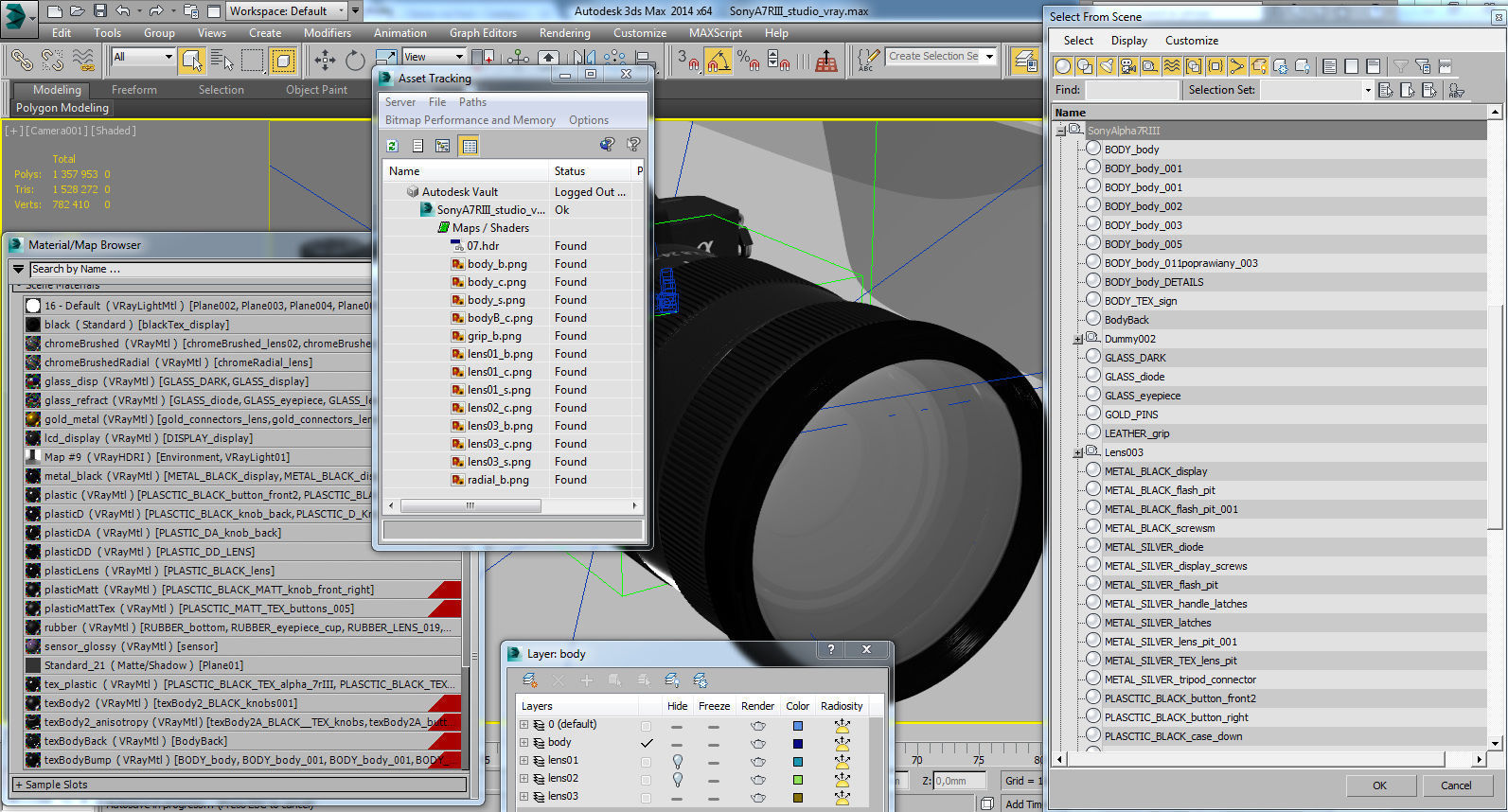1508x812 pixels.
Task: Toggle the Angle Snap button
Action: click(719, 61)
